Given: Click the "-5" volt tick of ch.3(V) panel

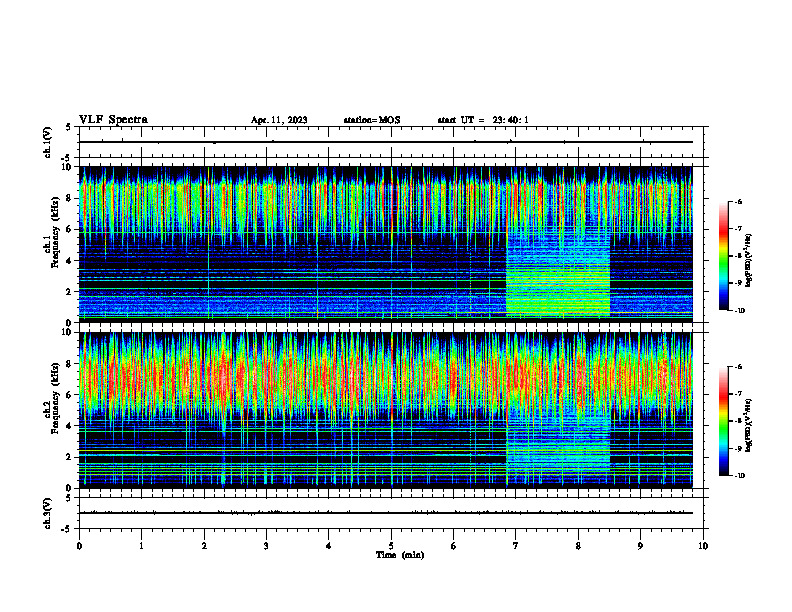Looking at the screenshot, I should tap(67, 529).
